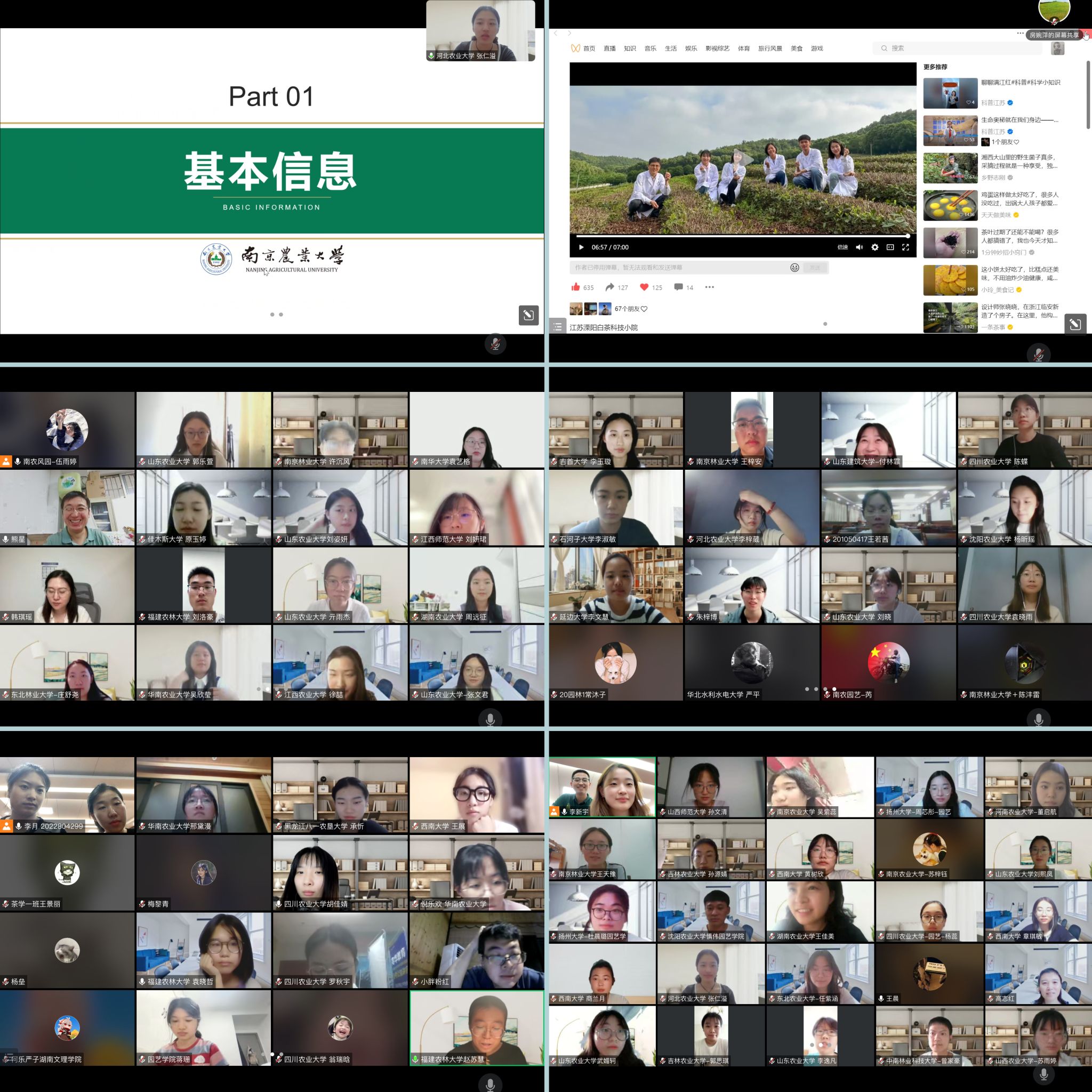
Task: Enter fullscreen on the video player
Action: coord(905,247)
